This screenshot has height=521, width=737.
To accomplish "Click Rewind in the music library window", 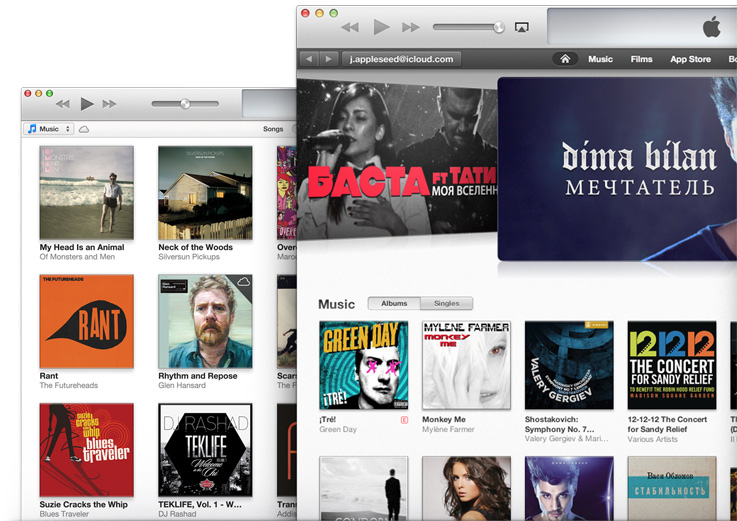I will click(63, 104).
